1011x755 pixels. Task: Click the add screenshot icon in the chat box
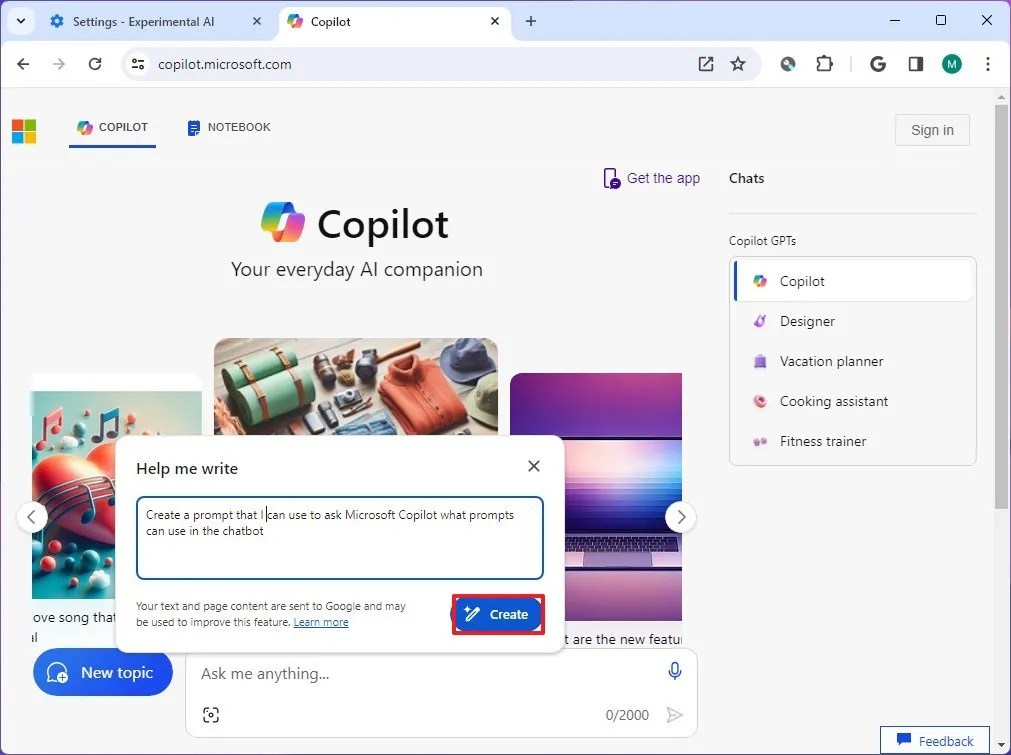tap(210, 715)
